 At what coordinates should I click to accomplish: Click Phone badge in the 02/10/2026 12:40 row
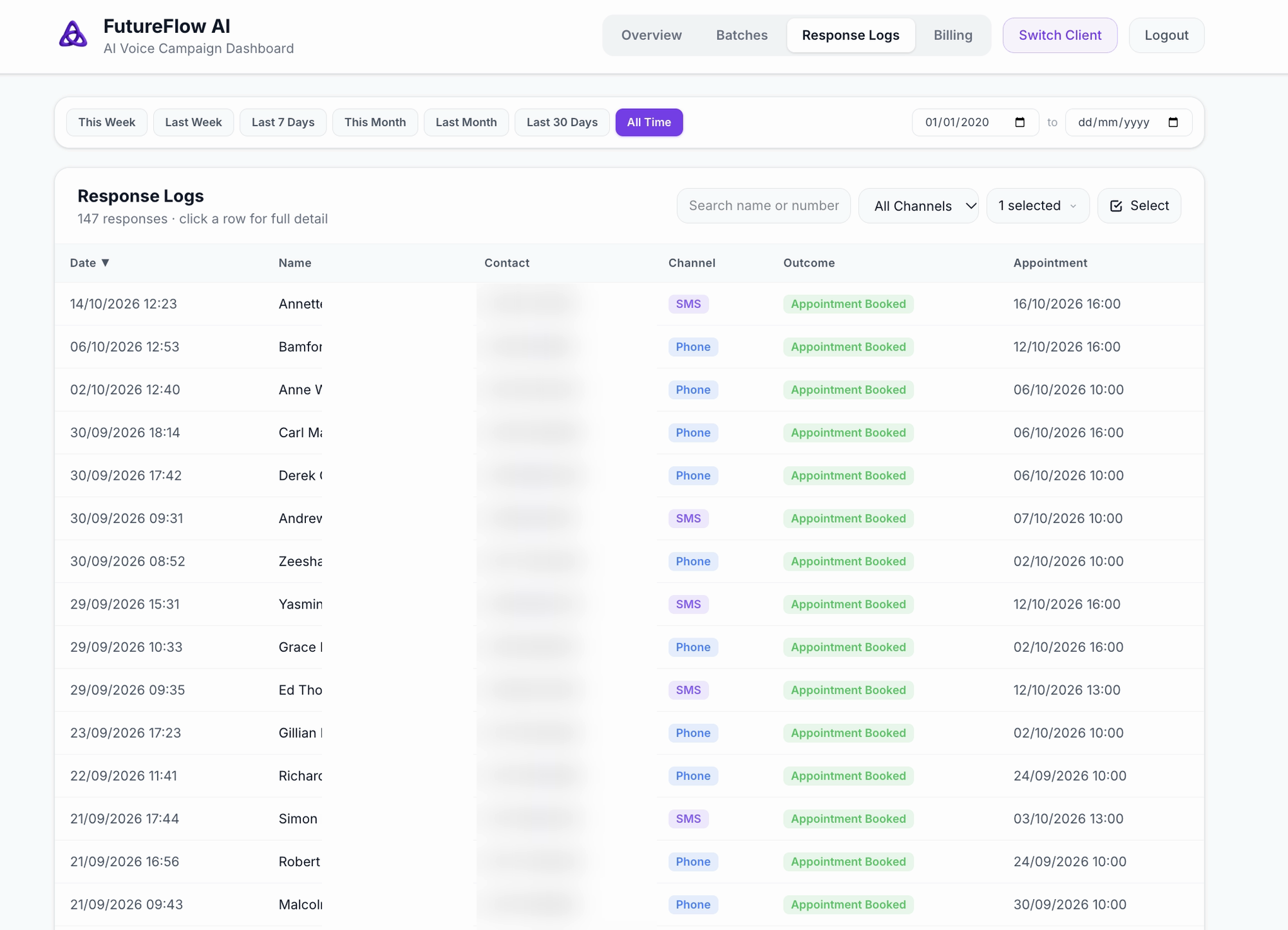coord(693,390)
